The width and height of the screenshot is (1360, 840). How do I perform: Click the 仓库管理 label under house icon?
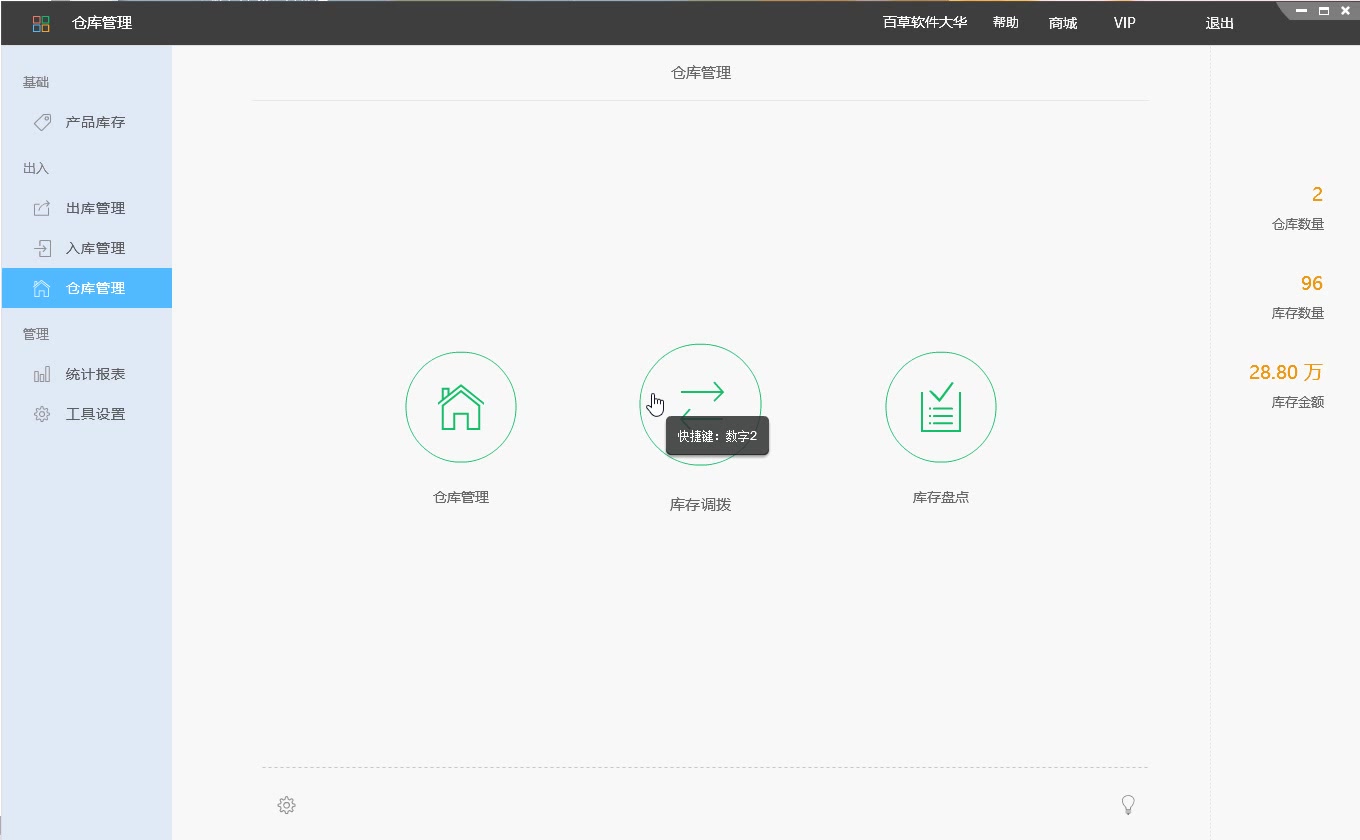point(461,497)
